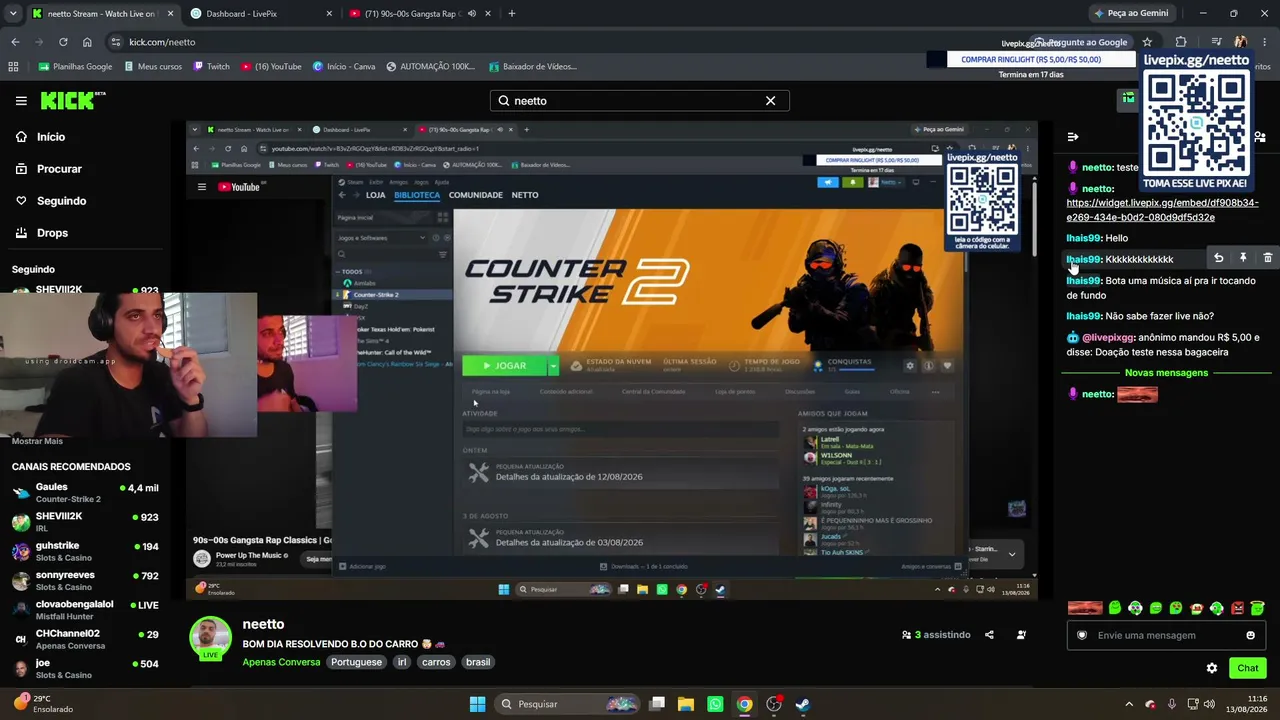
Task: Click the carros tag
Action: click(436, 662)
